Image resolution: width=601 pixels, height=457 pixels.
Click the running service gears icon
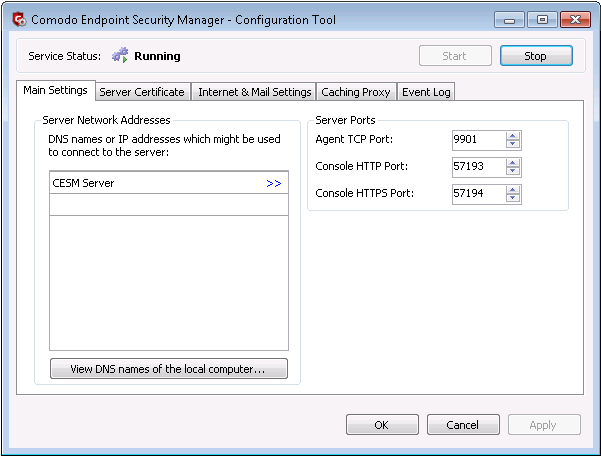tap(120, 55)
